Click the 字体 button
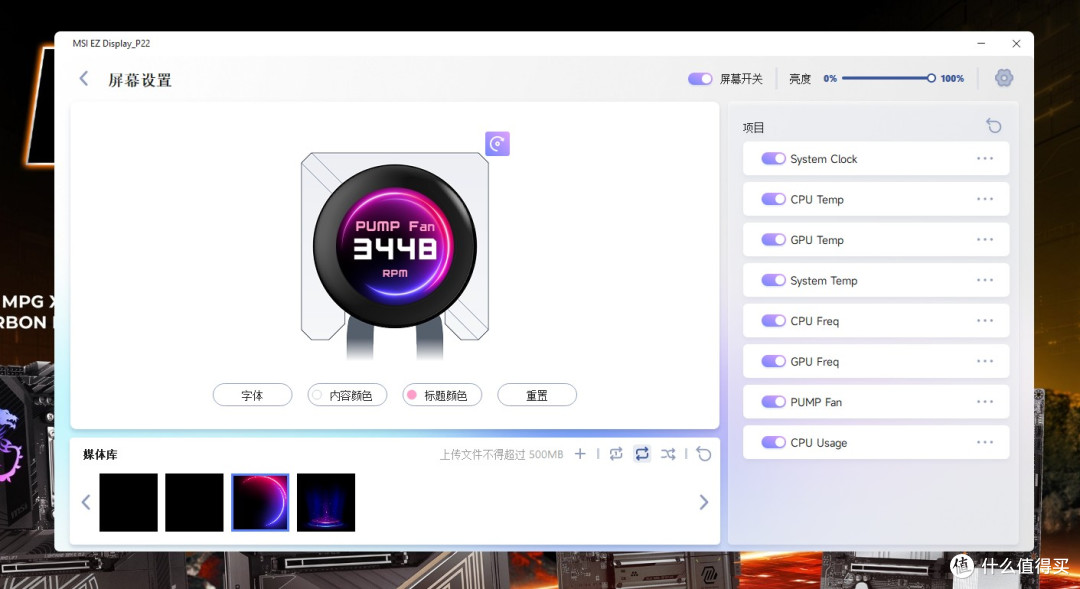This screenshot has height=589, width=1080. (x=252, y=395)
